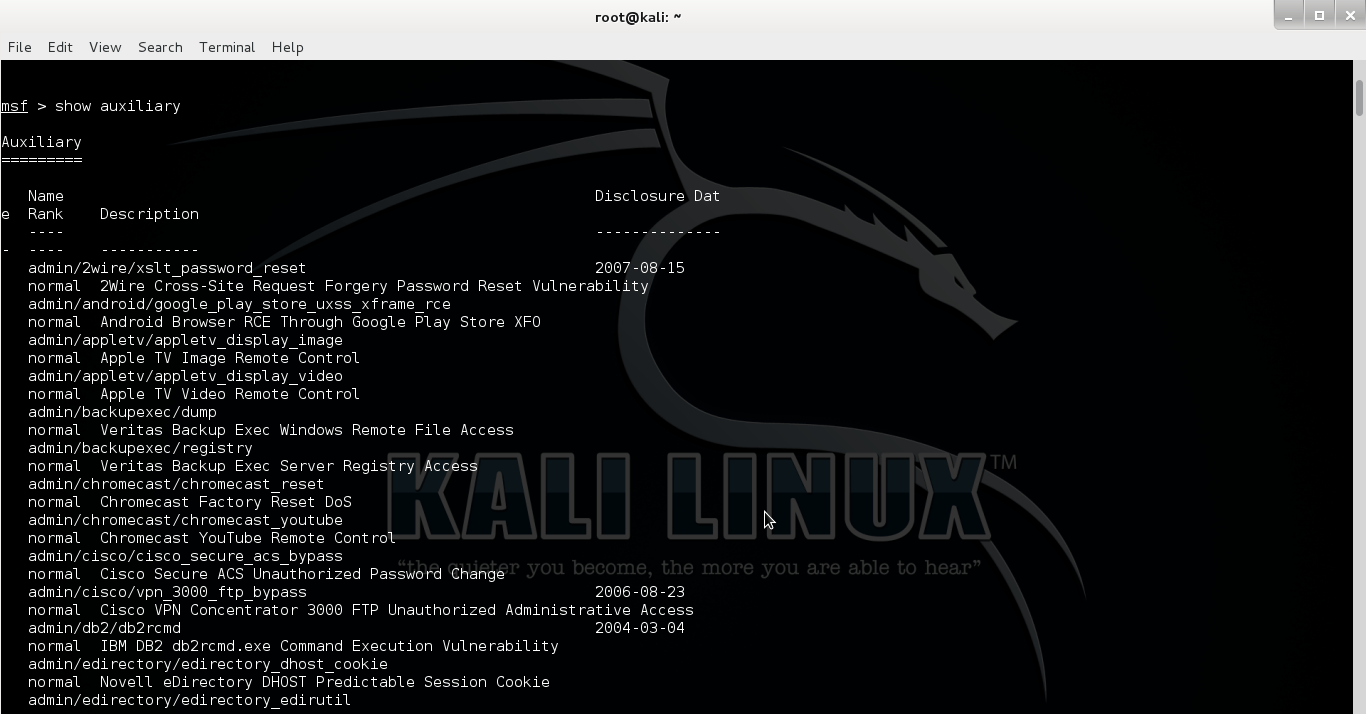Click admin/backupexec/dump module
Screen dimensions: 1366x714
pyautogui.click(x=122, y=412)
